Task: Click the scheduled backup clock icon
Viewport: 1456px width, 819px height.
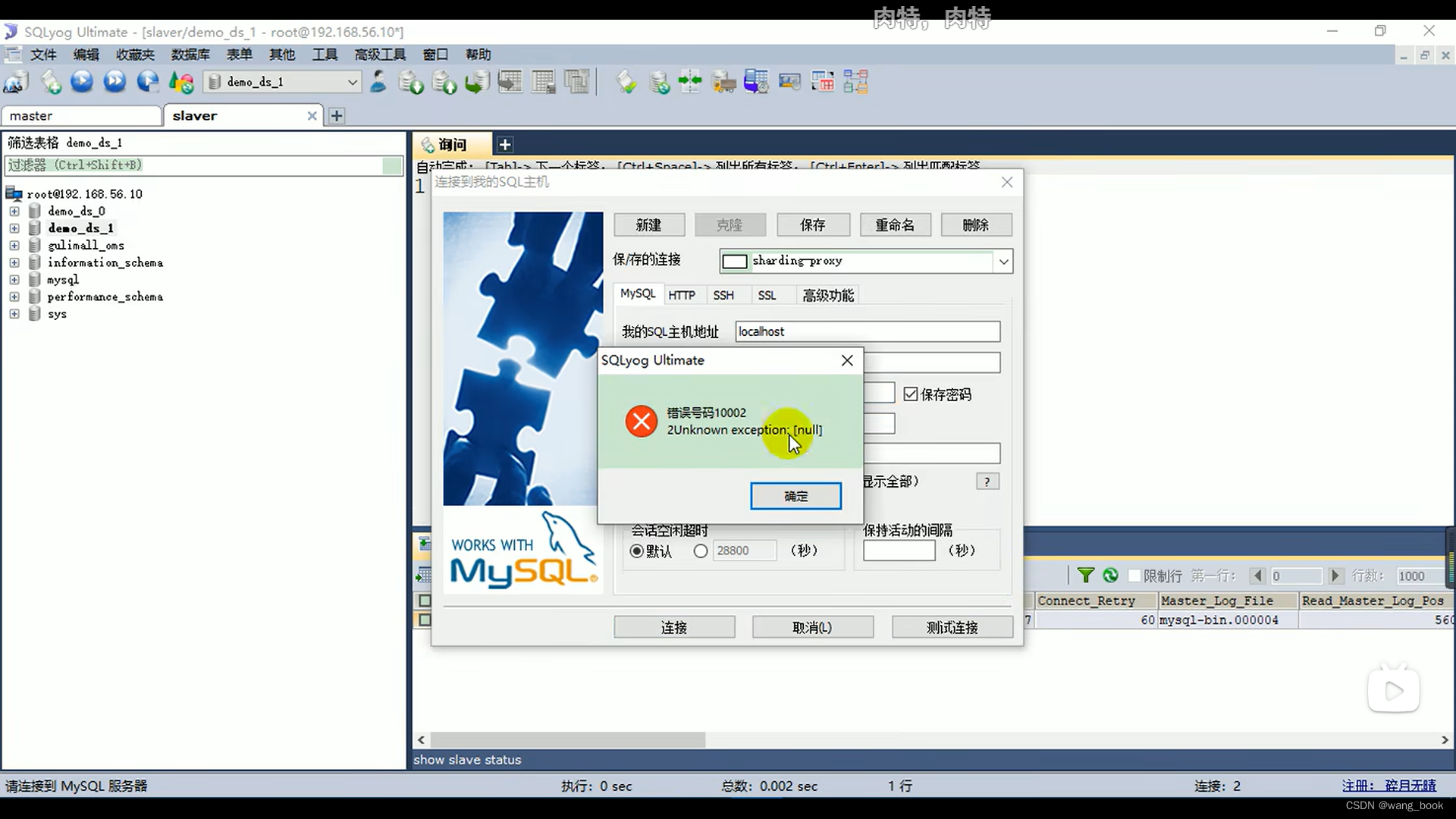Action: point(756,82)
